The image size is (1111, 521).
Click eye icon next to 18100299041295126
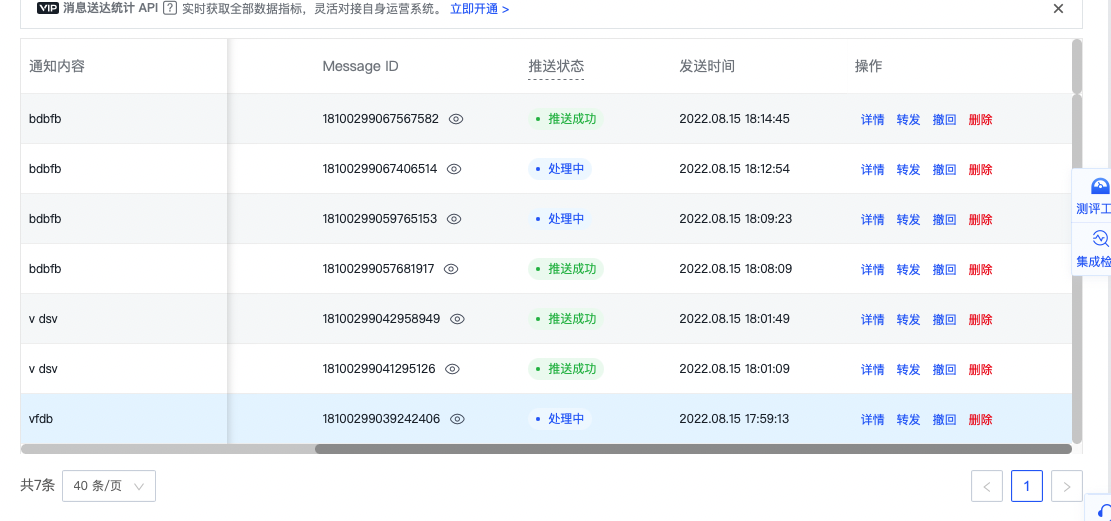[x=452, y=369]
